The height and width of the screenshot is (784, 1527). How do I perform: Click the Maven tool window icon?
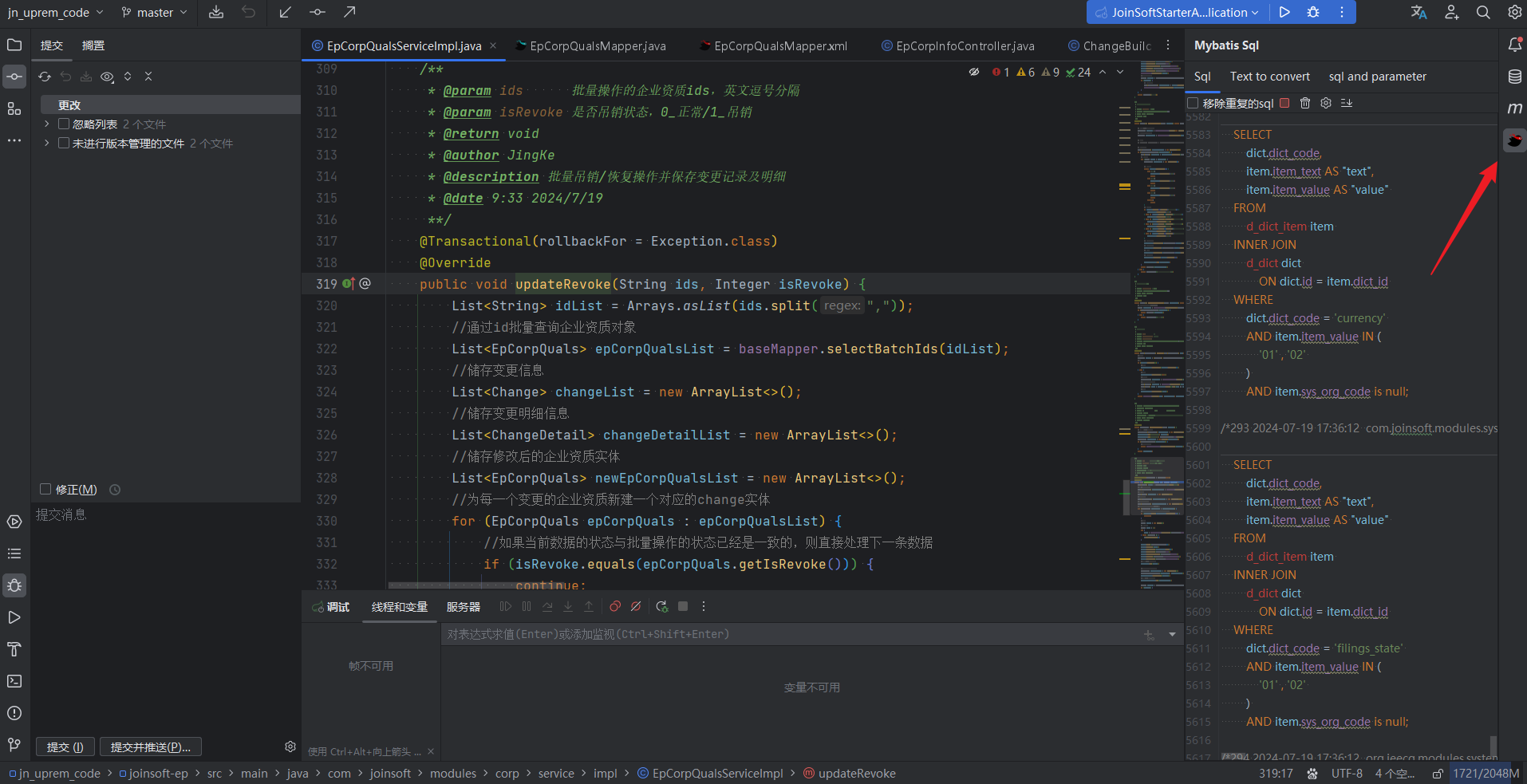[x=1514, y=108]
